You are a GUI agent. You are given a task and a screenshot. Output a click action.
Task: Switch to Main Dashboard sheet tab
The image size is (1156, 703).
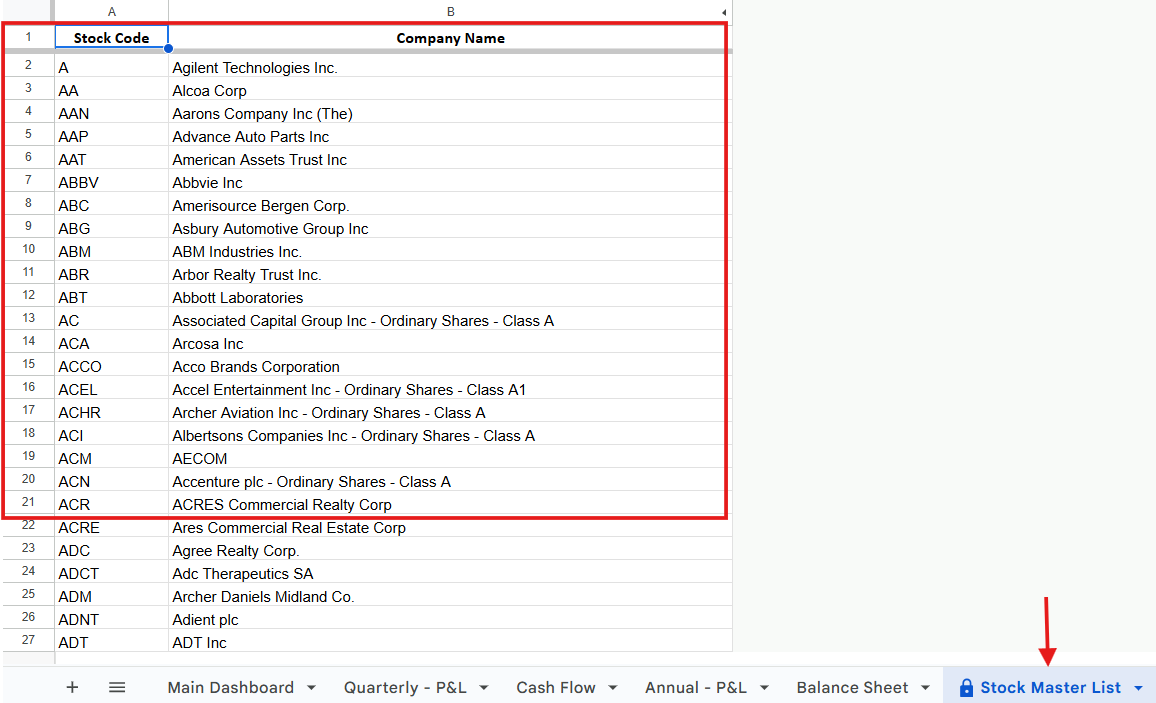[x=230, y=688]
